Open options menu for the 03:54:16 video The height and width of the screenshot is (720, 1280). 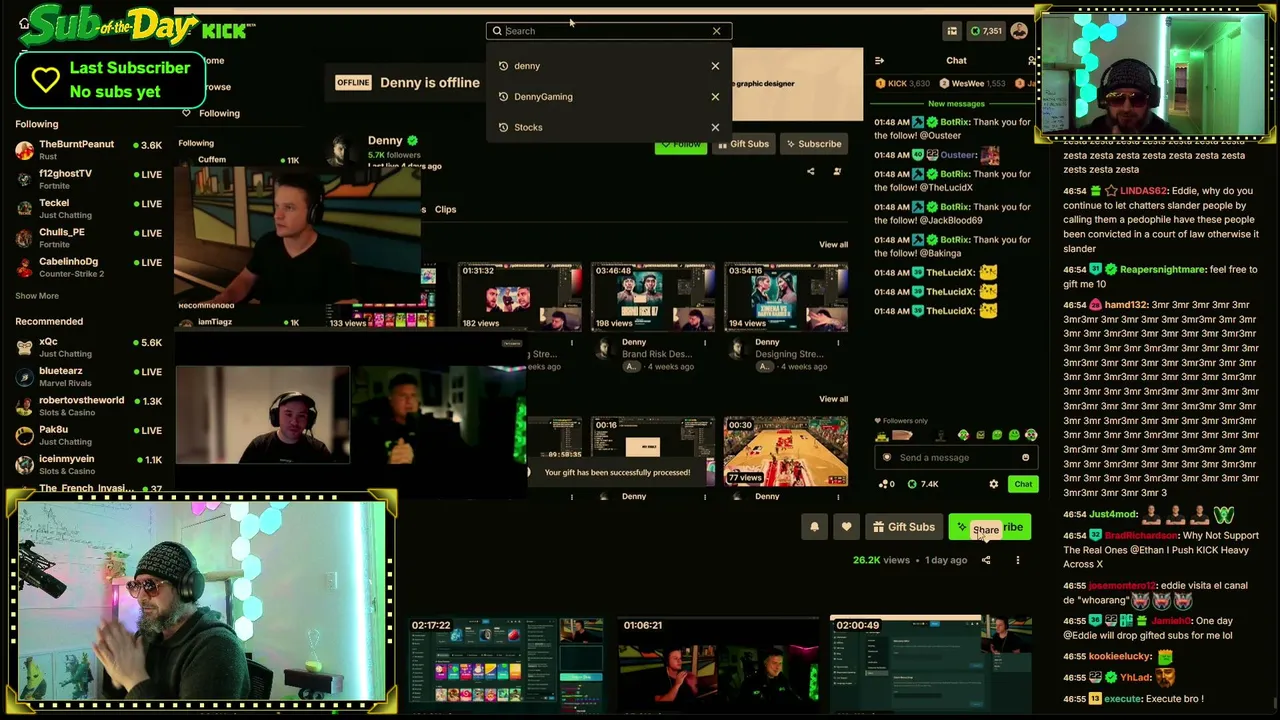838,342
